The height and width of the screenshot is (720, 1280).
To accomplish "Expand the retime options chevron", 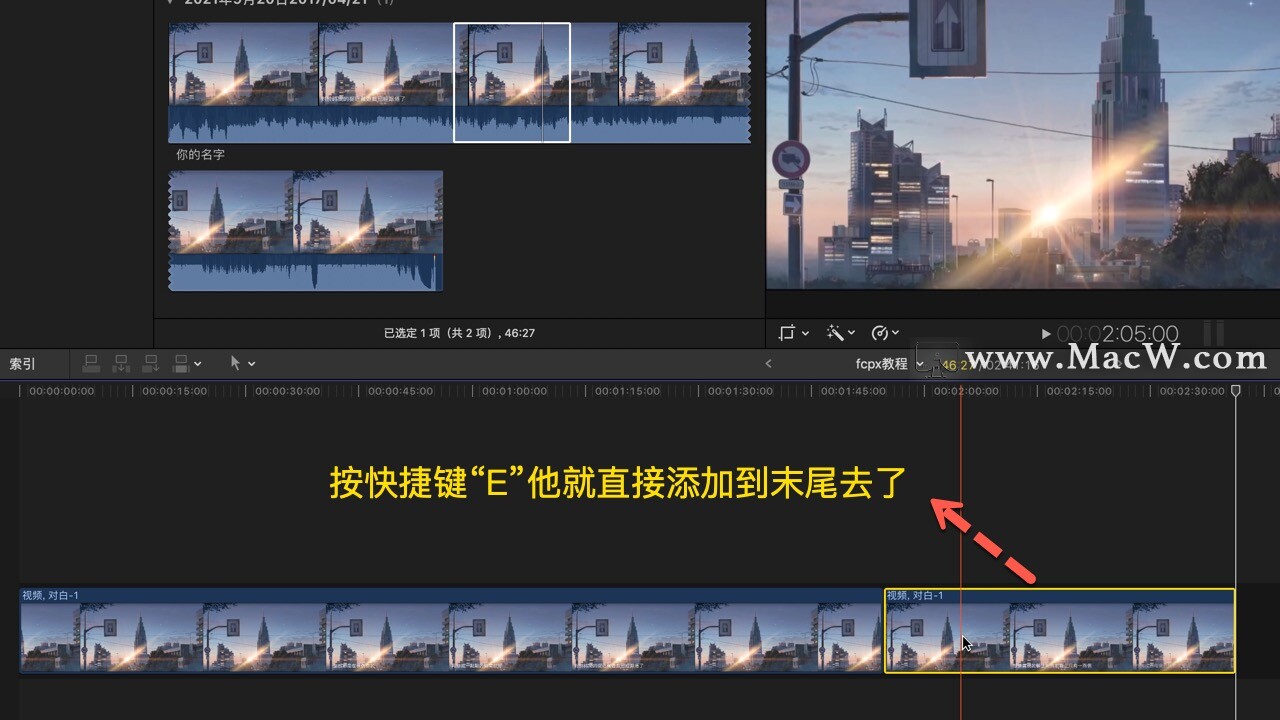I will (895, 333).
